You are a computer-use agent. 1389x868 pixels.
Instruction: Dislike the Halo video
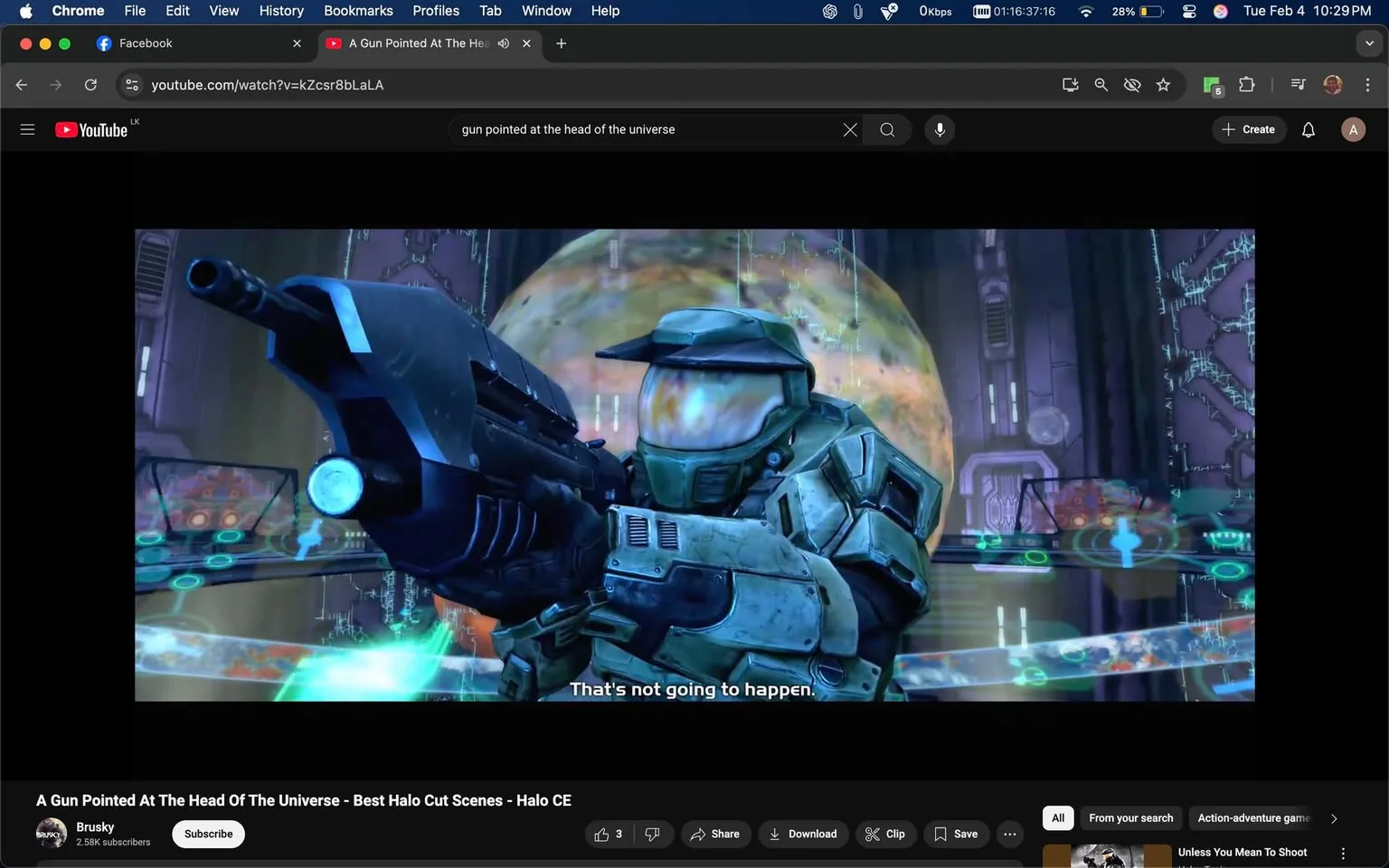coord(653,834)
